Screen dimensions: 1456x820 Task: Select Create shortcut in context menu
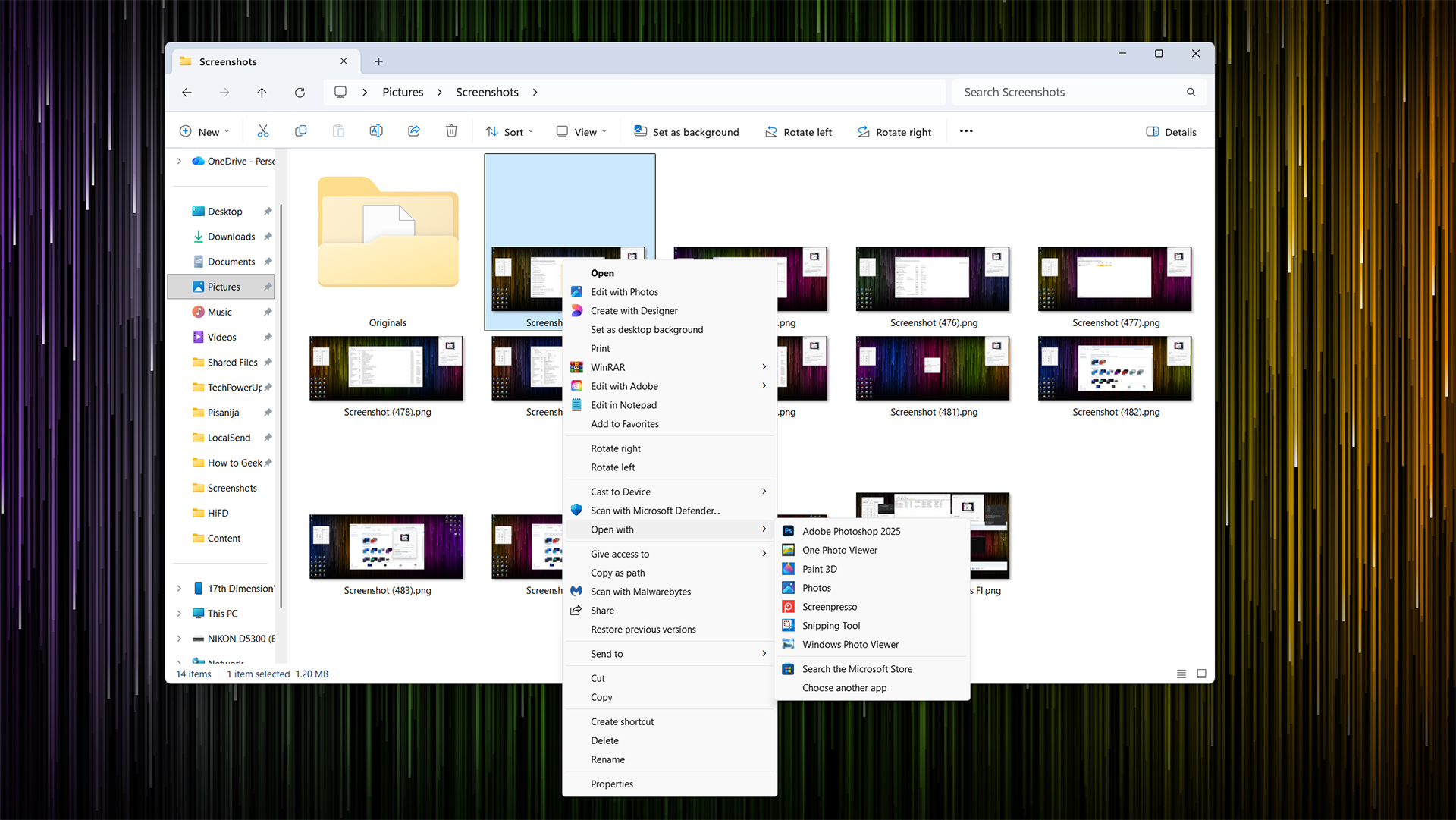coord(670,721)
